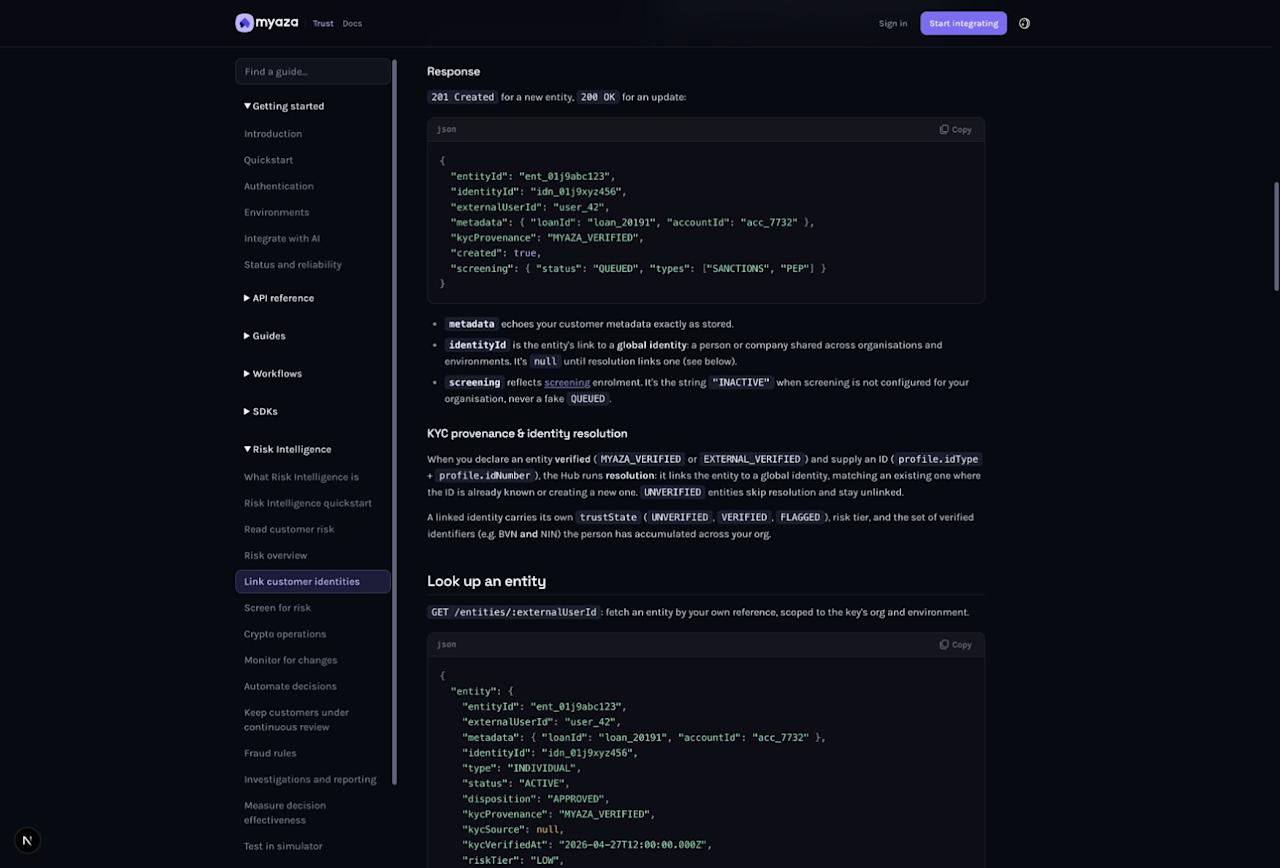The width and height of the screenshot is (1280, 868).
Task: Open What Risk Intelligence is
Action: pyautogui.click(x=301, y=477)
